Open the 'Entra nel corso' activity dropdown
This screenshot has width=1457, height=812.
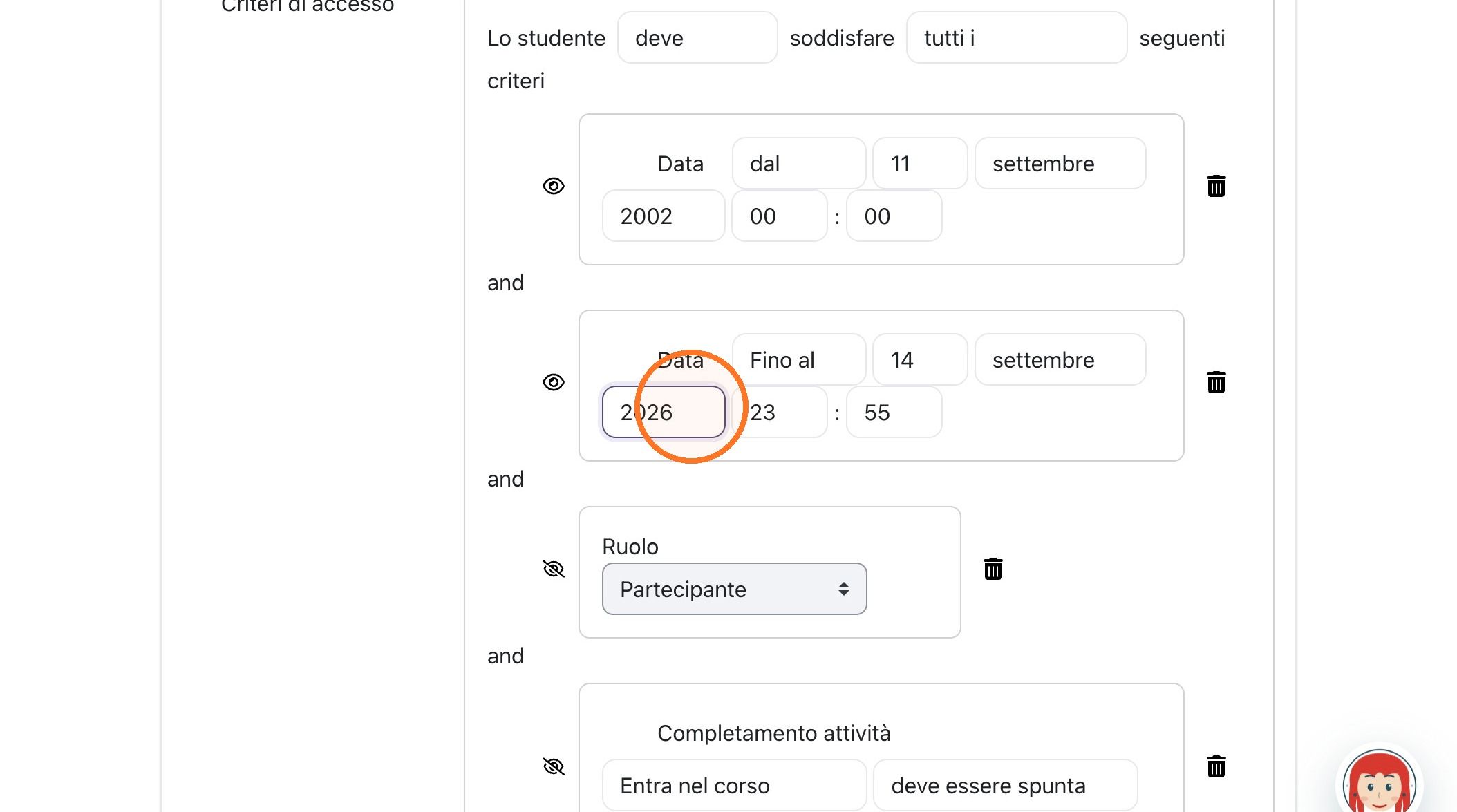734,785
